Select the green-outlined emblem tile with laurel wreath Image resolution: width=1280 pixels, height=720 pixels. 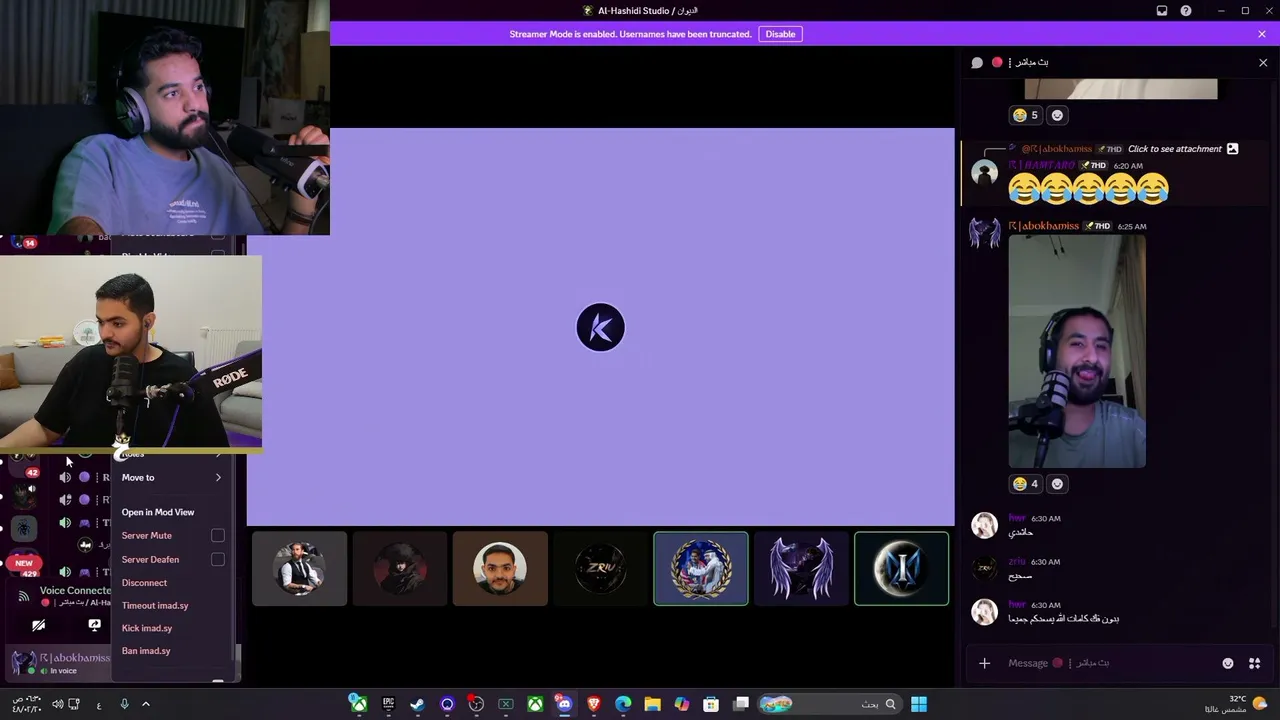coord(701,569)
